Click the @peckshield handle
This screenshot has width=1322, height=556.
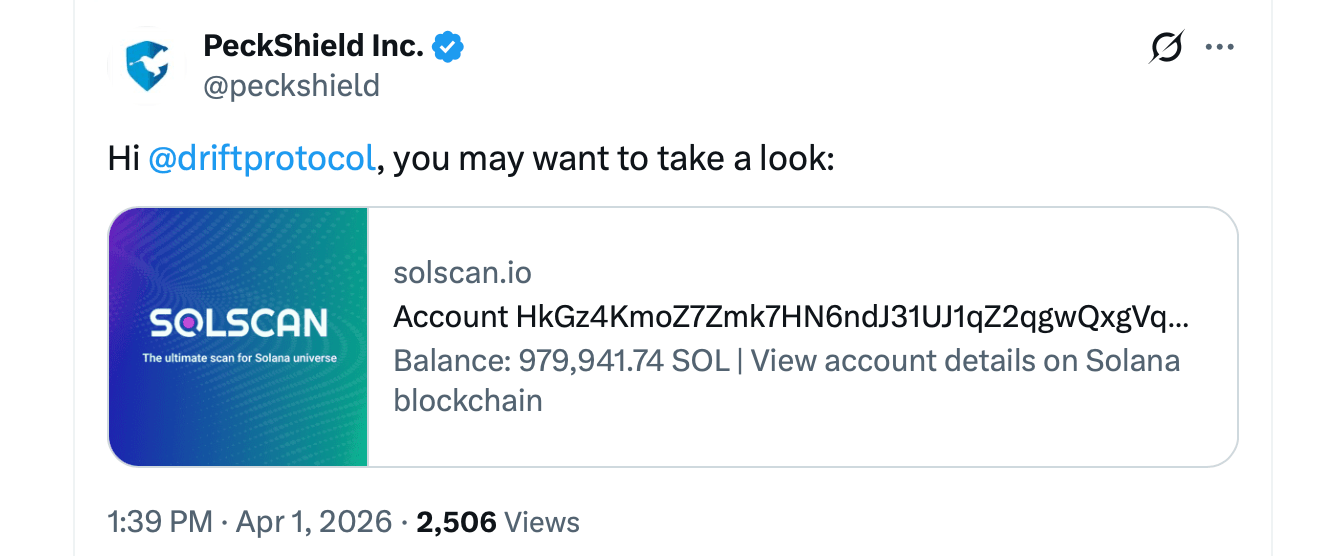(291, 86)
